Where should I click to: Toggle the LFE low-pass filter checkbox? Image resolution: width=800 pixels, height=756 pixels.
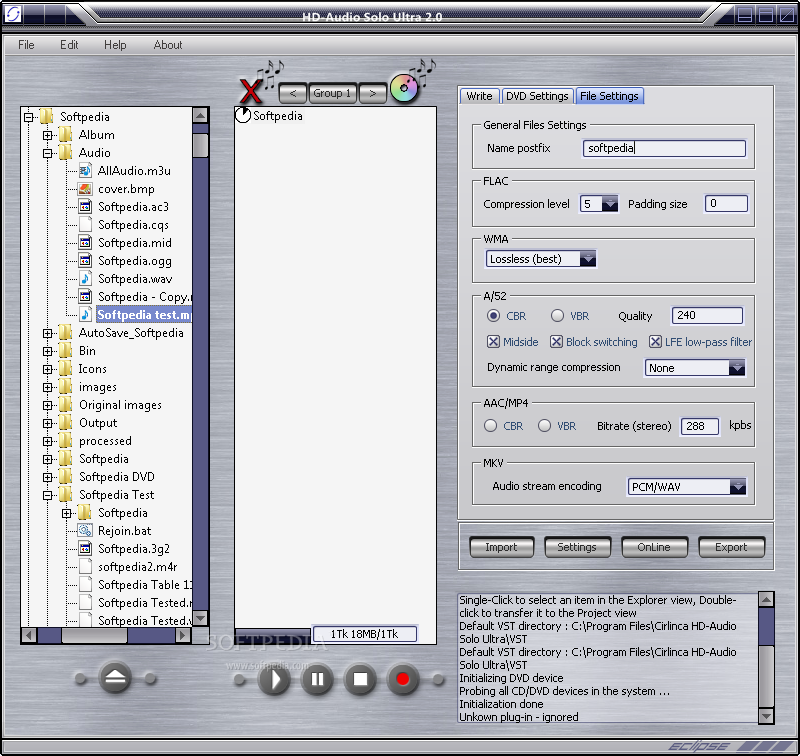[655, 342]
